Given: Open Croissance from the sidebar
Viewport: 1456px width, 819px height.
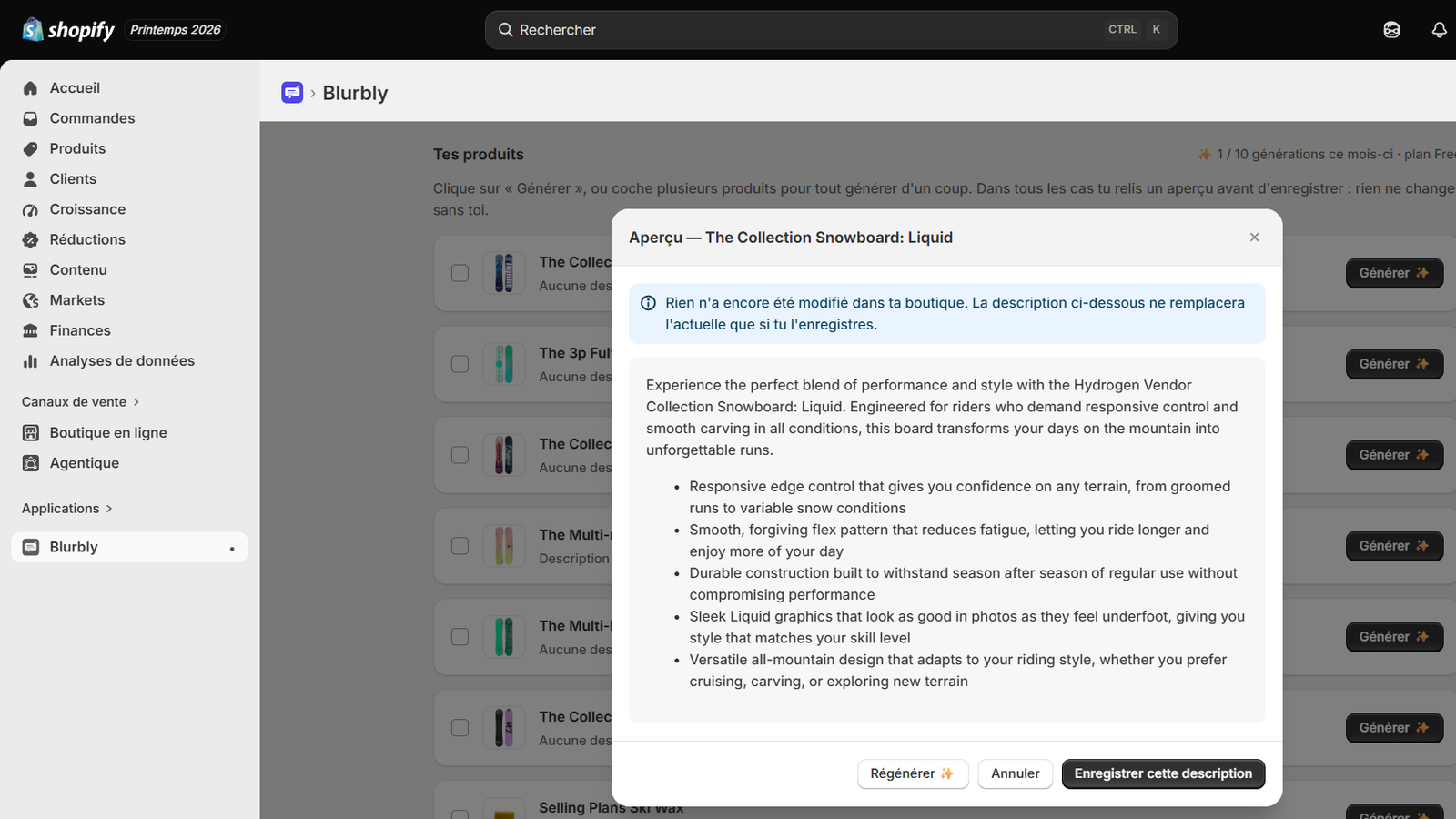Looking at the screenshot, I should point(129,209).
